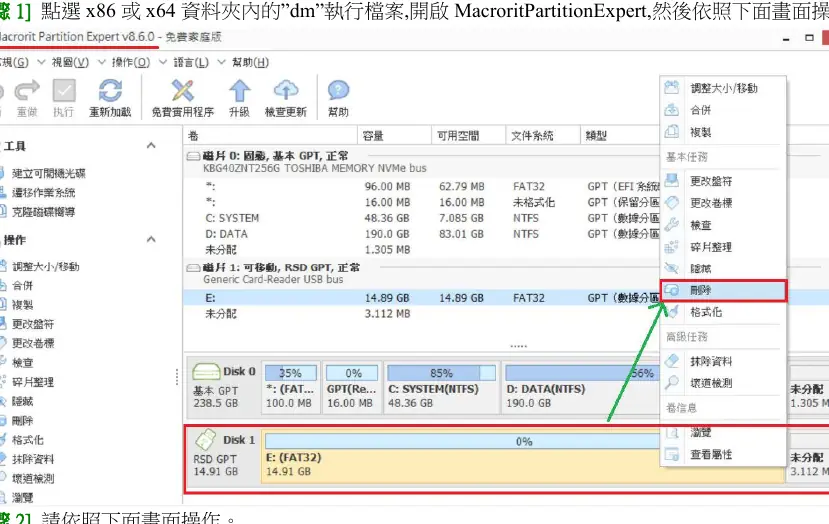This screenshot has width=829, height=524.
Task: Choose 調整大小/移動 in the context menu
Action: pyautogui.click(x=723, y=88)
